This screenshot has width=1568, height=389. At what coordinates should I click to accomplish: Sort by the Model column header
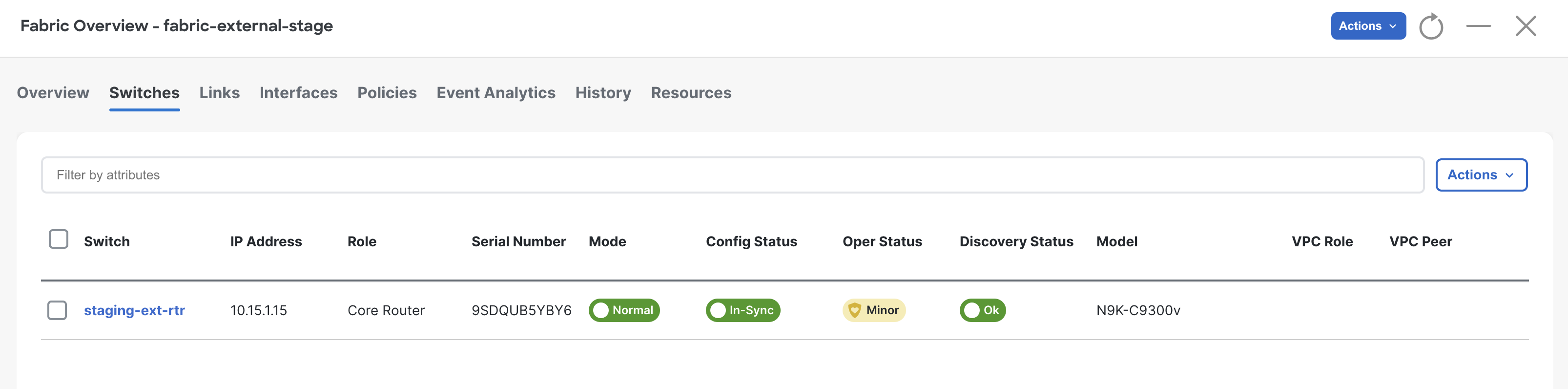(x=1116, y=241)
